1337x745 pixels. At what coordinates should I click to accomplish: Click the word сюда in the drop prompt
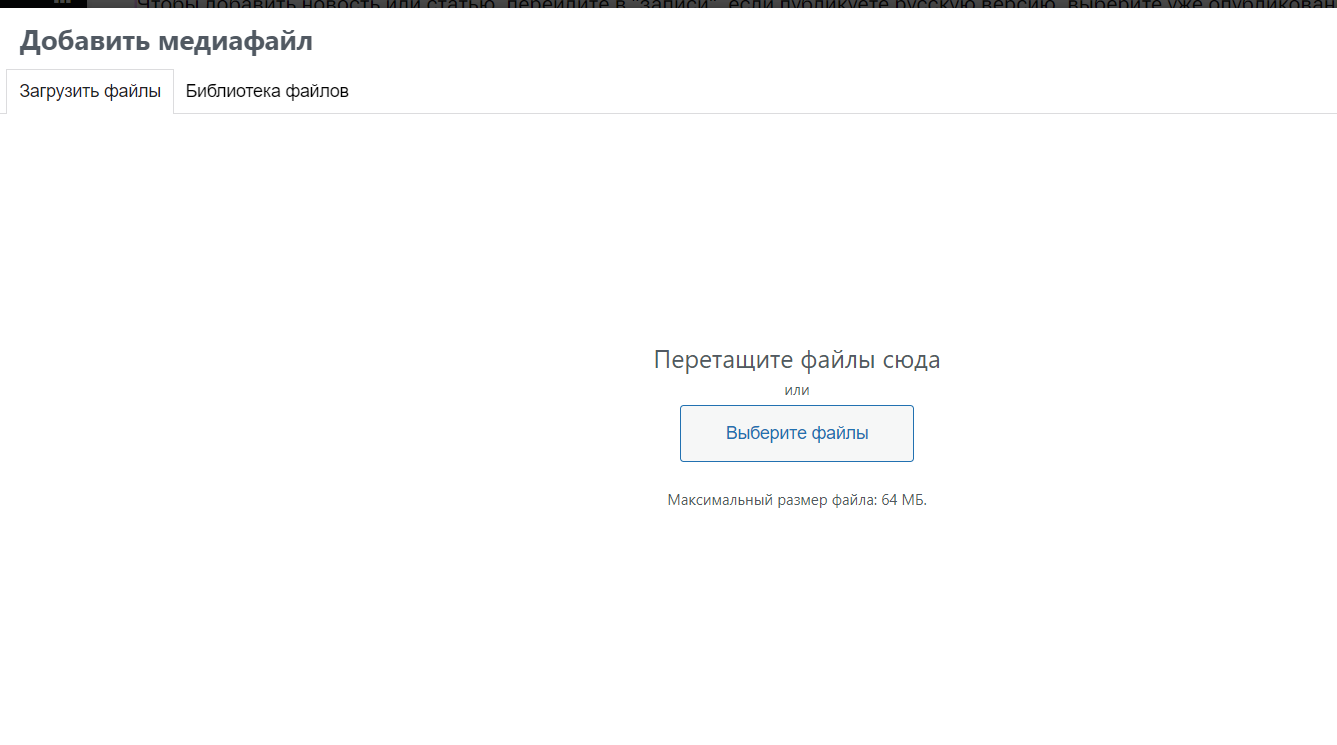pyautogui.click(x=911, y=360)
